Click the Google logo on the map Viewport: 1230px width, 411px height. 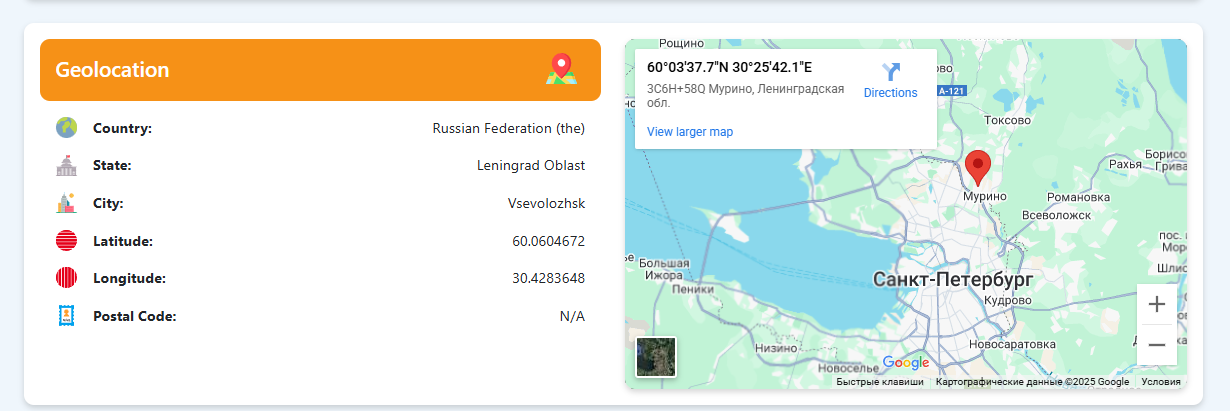tap(906, 362)
